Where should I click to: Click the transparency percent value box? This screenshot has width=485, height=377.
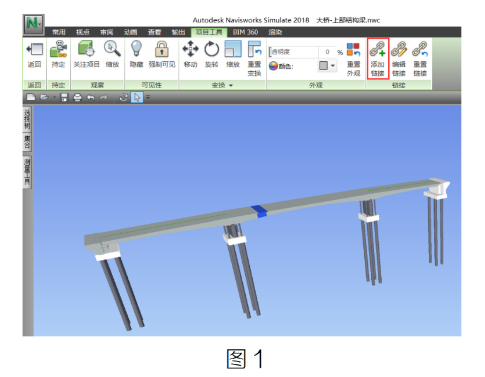[x=327, y=52]
